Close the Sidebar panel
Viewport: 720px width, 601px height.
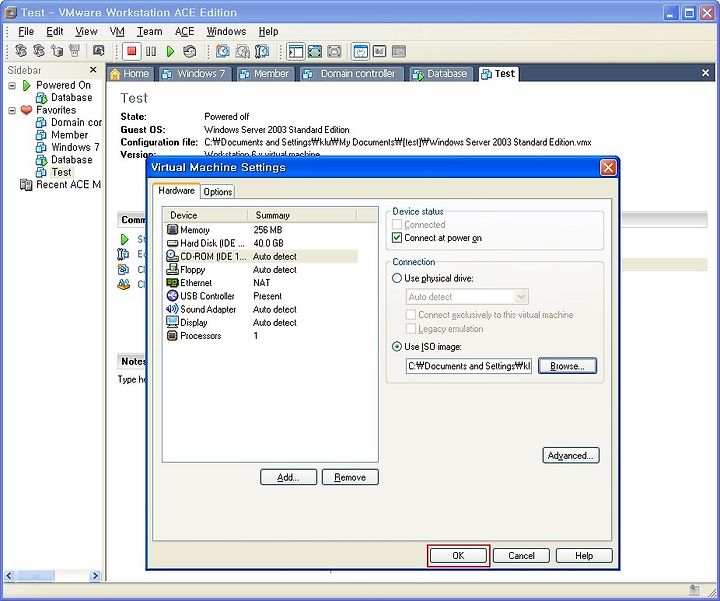click(93, 70)
